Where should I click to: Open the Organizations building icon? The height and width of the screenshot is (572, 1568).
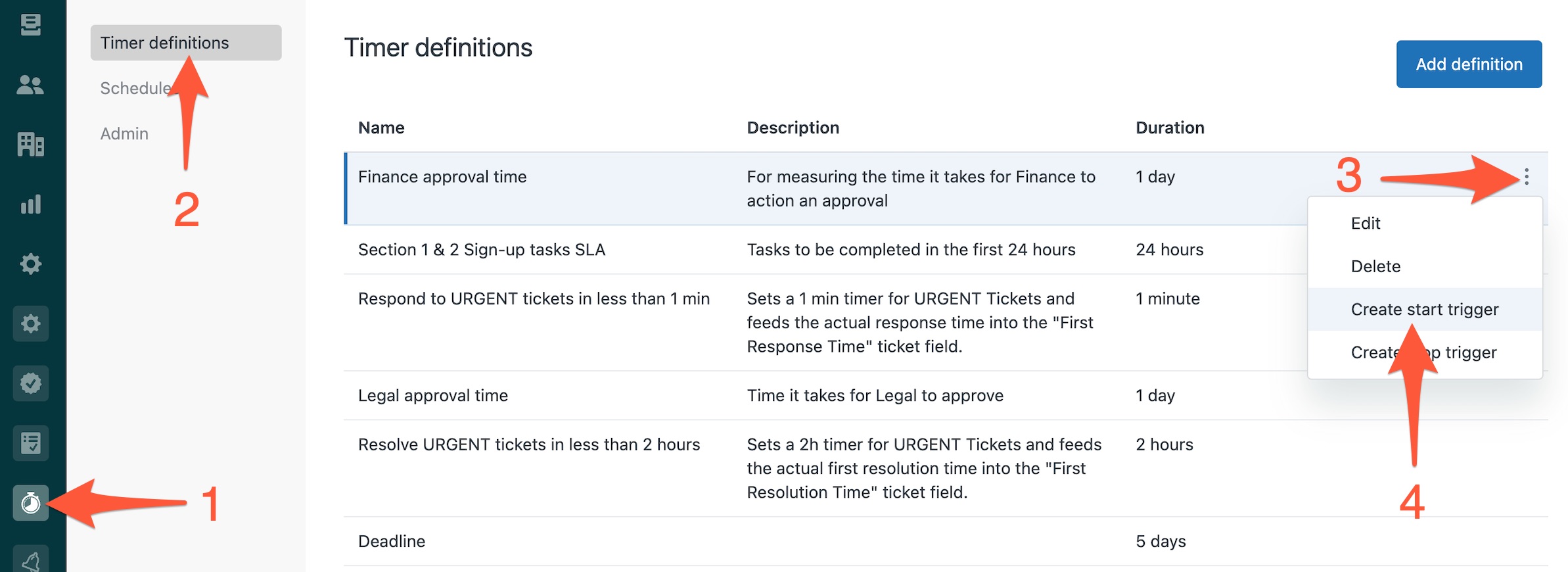click(30, 144)
